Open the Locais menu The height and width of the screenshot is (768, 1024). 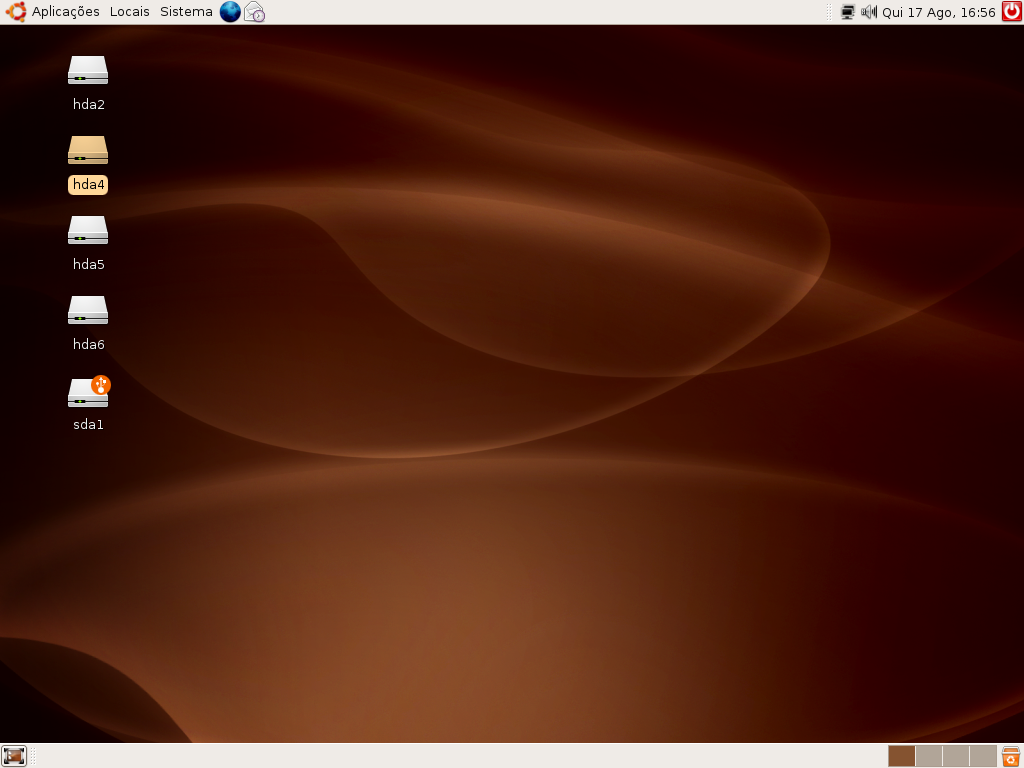(x=129, y=12)
